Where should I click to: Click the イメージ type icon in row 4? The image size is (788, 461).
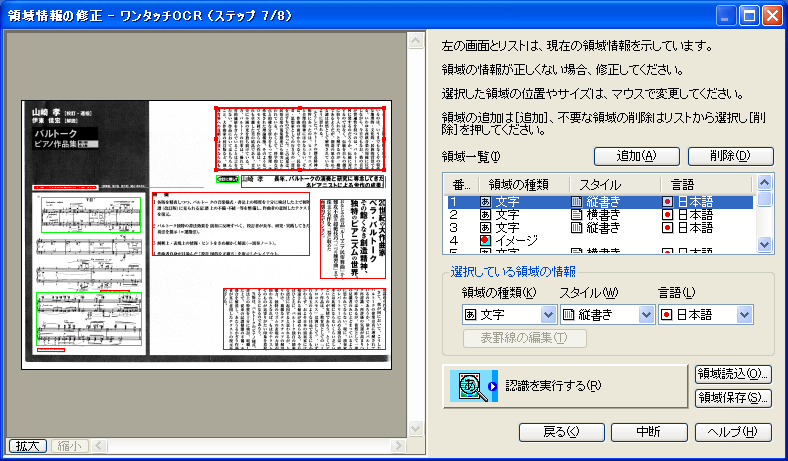[485, 241]
